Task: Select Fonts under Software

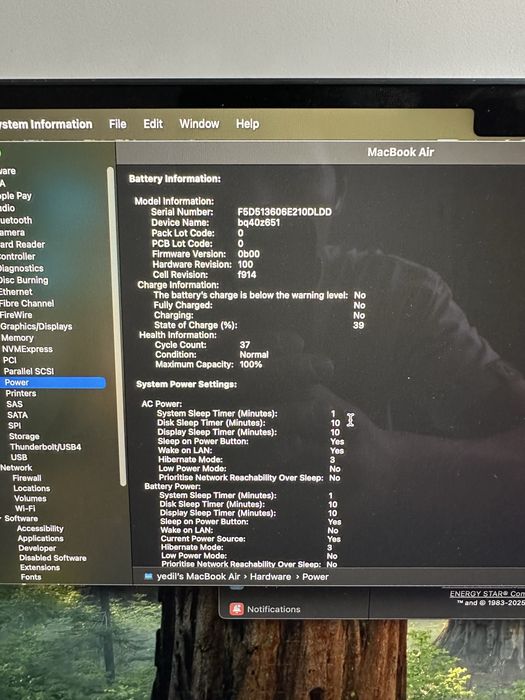Action: click(31, 577)
